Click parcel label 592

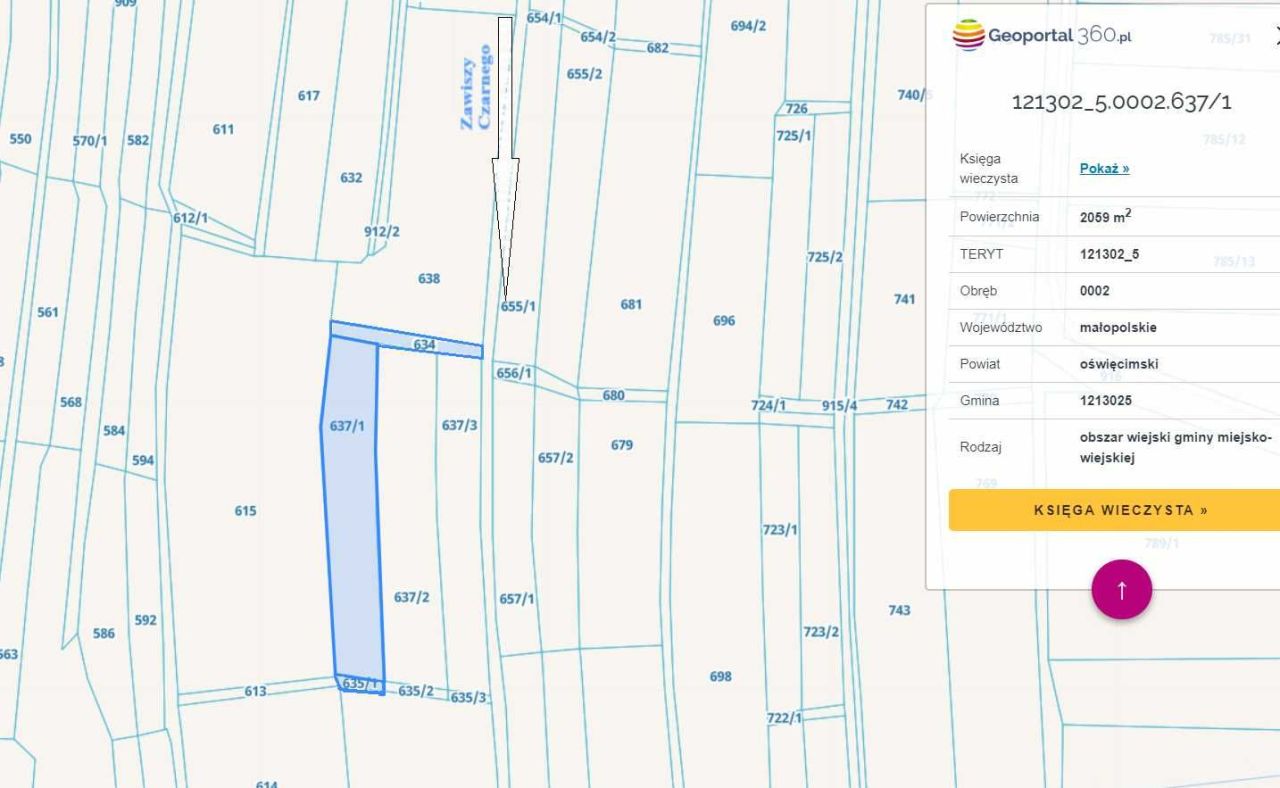(x=146, y=620)
